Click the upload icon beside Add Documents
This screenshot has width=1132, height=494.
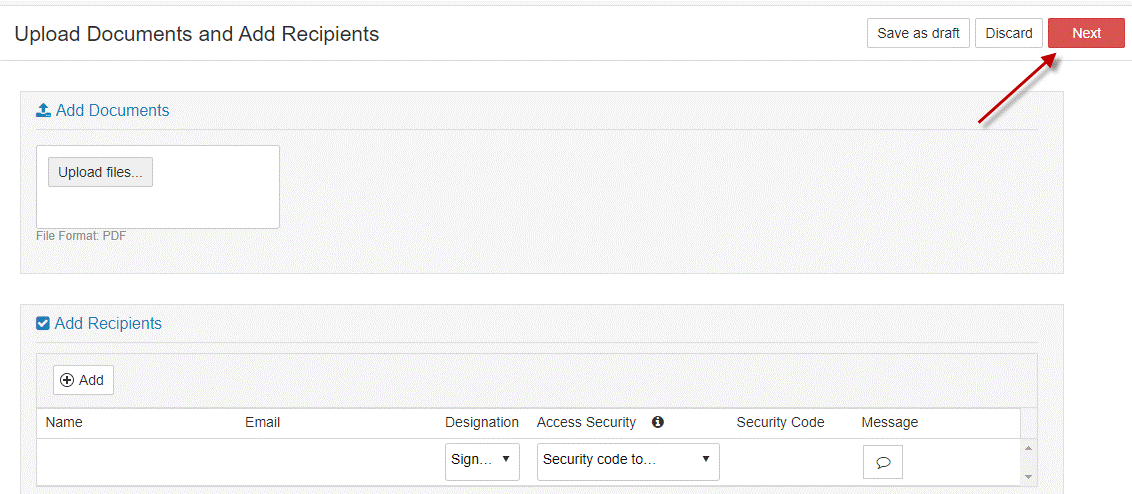pos(43,110)
